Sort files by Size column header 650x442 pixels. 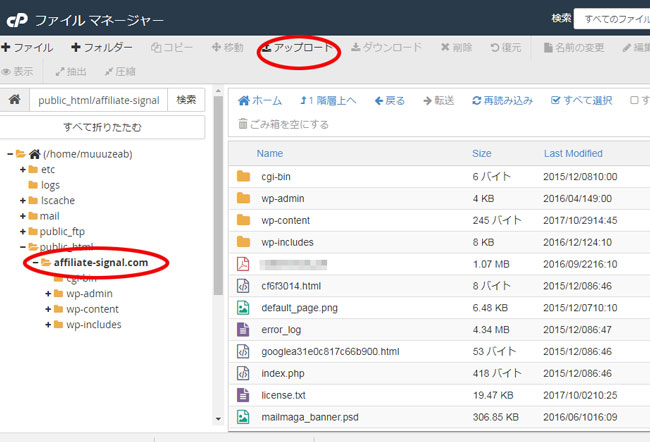click(482, 153)
